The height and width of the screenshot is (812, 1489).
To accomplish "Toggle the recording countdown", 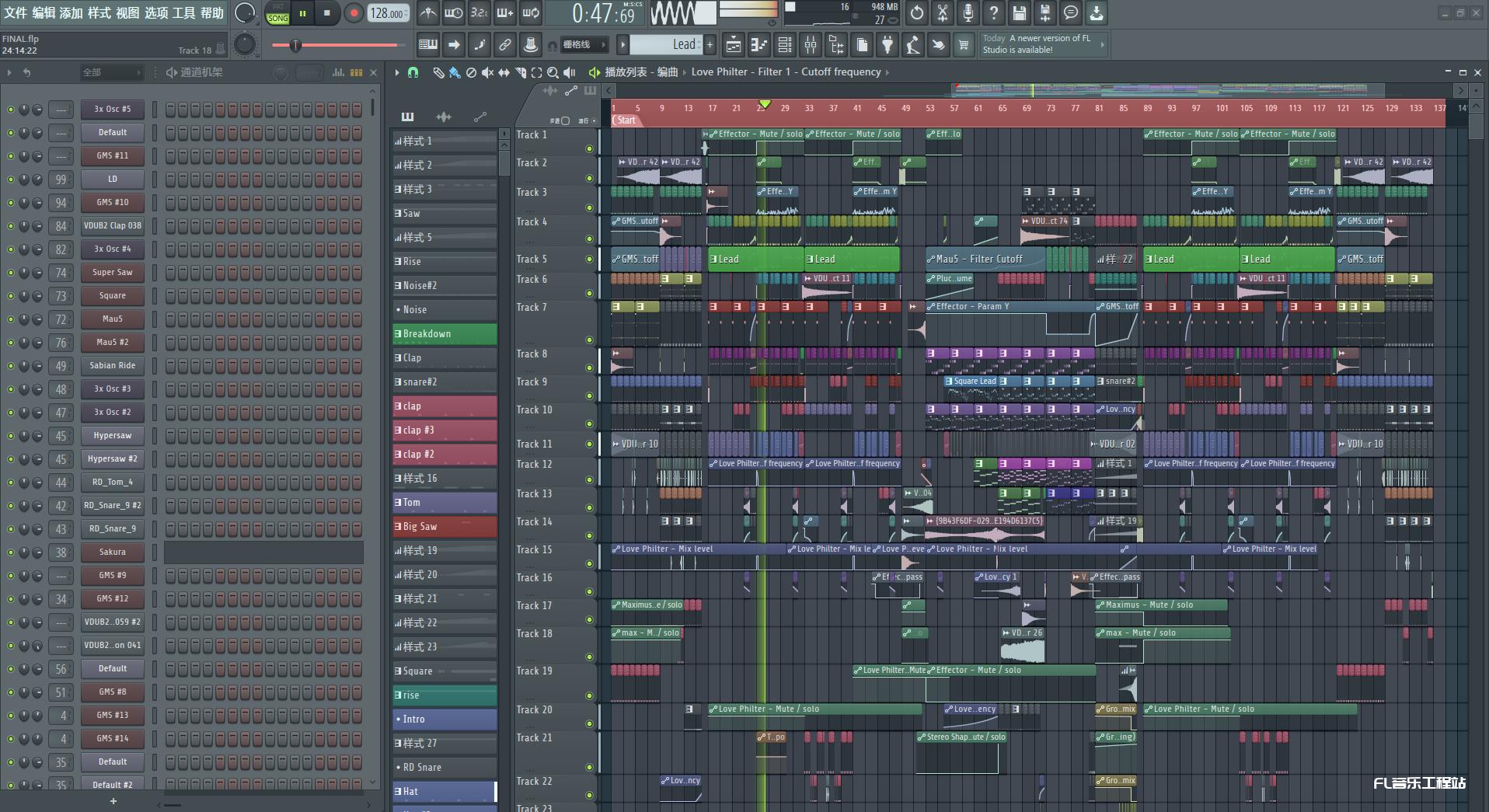I will click(x=479, y=13).
